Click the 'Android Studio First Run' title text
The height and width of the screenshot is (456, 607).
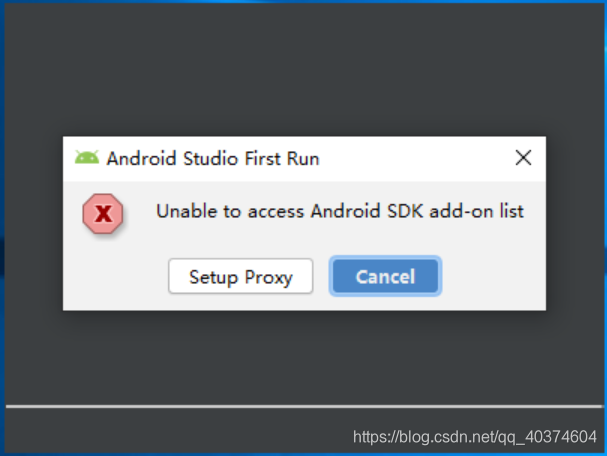(x=213, y=159)
